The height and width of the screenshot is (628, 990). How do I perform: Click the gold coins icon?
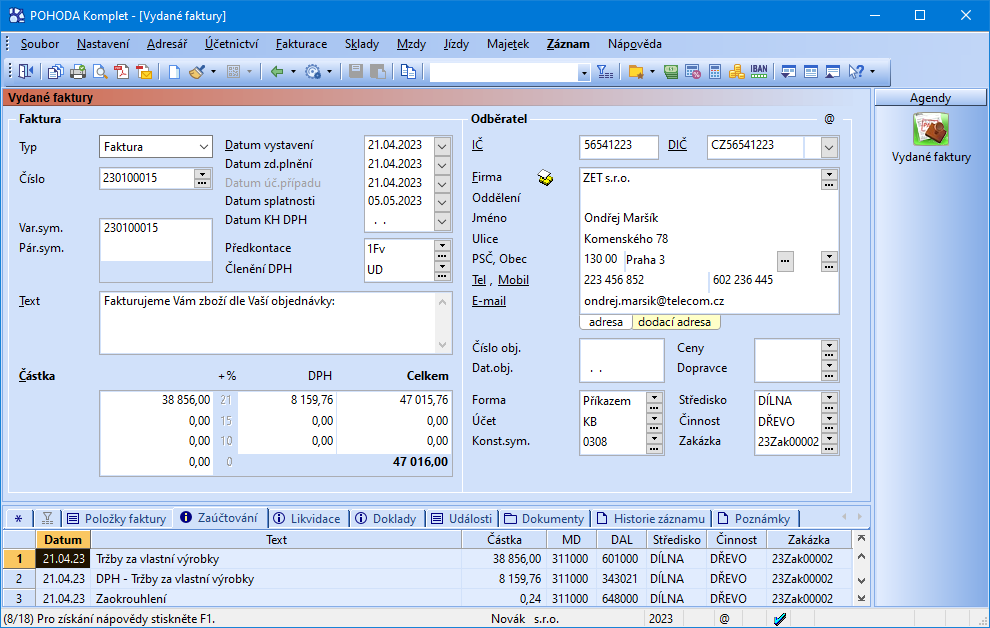point(736,72)
